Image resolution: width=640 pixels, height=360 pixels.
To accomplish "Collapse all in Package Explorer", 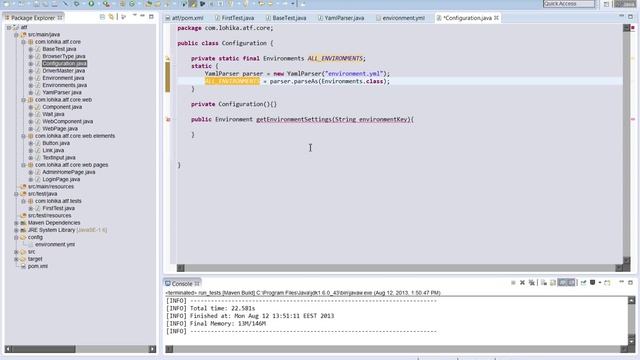I will click(102, 17).
